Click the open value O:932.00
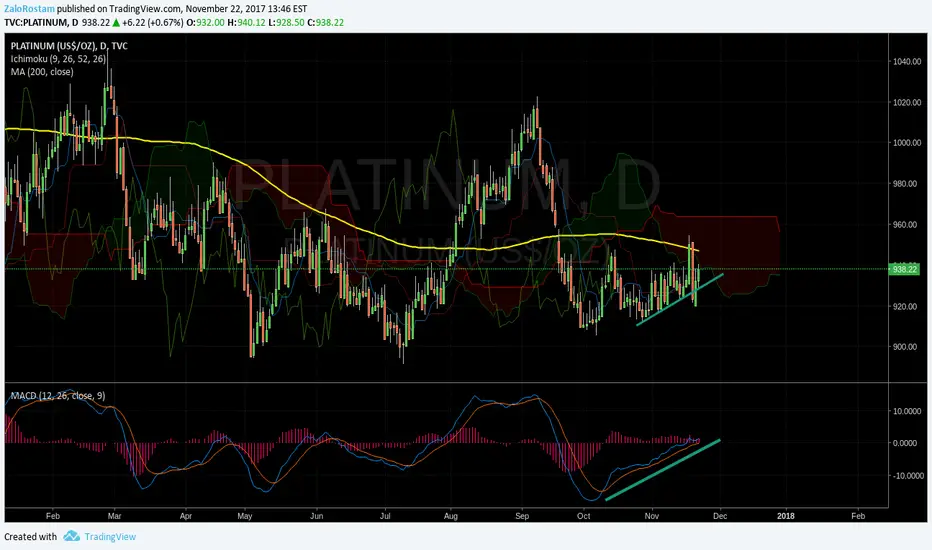Screen dimensions: 932x550 tap(205, 23)
